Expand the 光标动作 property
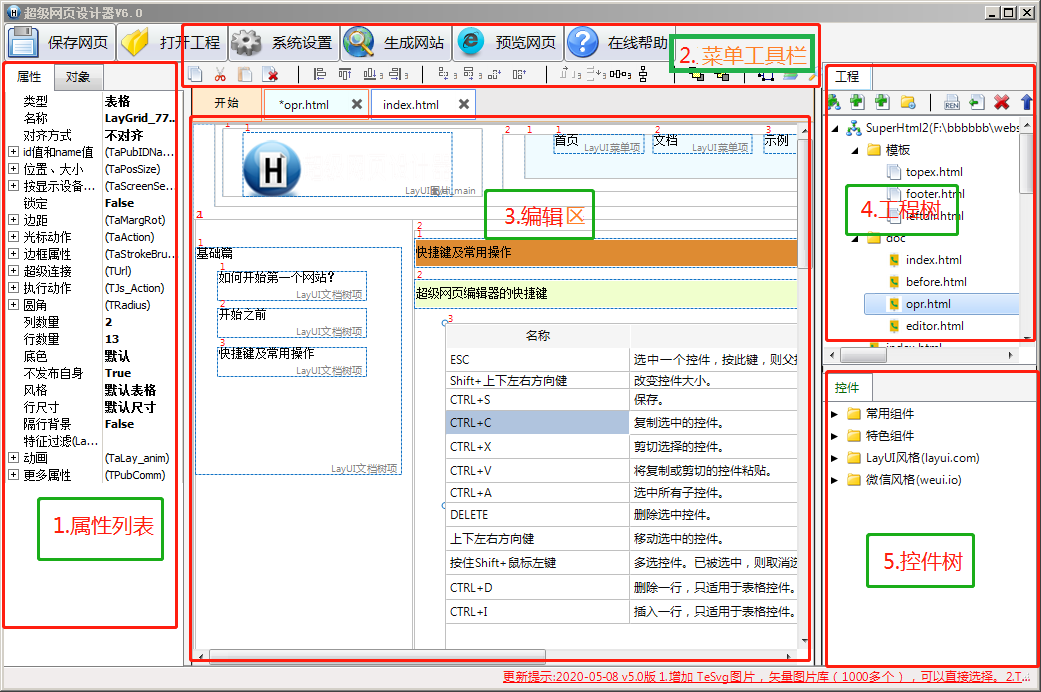Viewport: 1041px width, 692px height. pyautogui.click(x=13, y=236)
